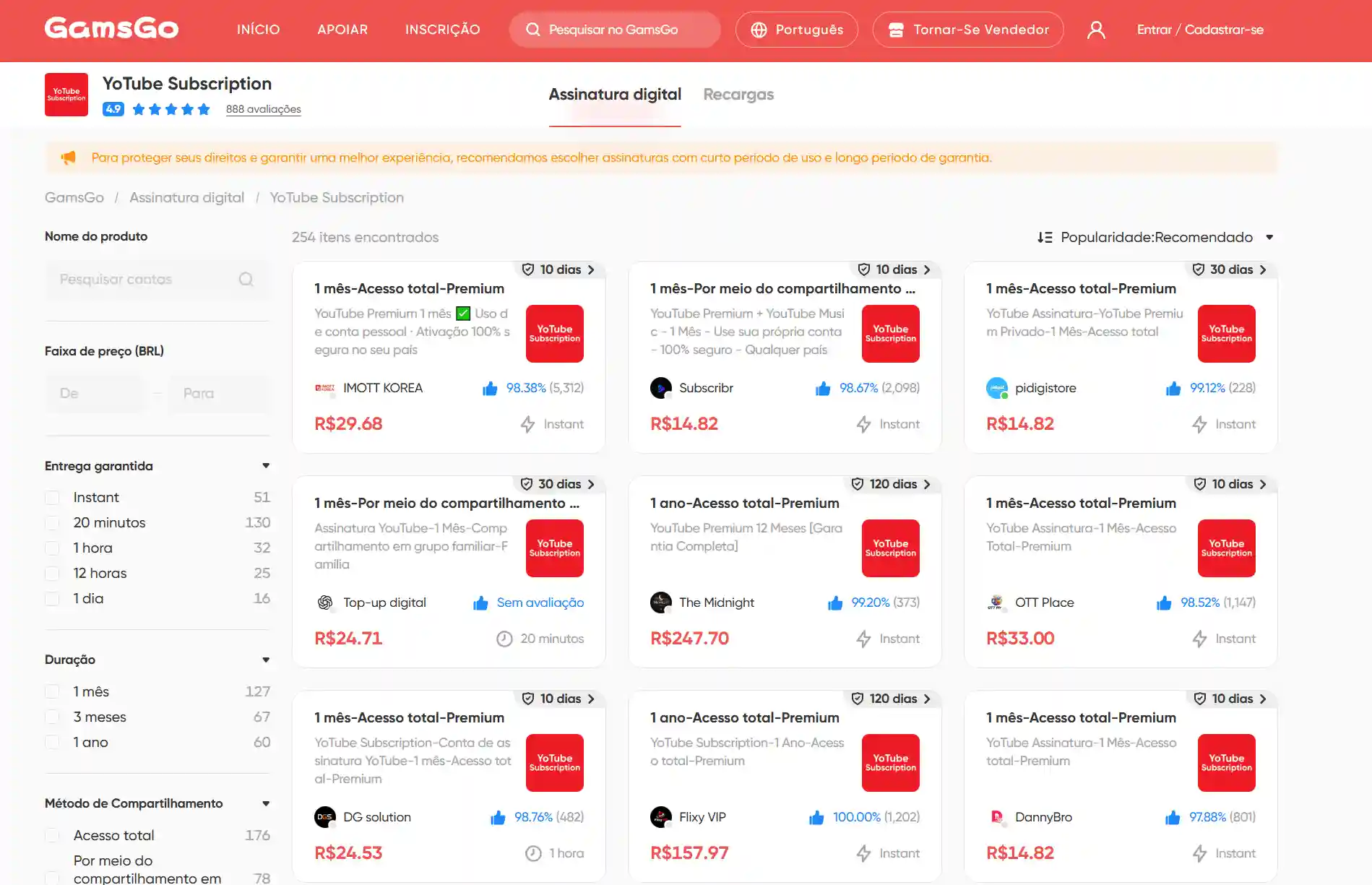
Task: Click the Tornar-Se Vendedor button
Action: click(x=967, y=30)
